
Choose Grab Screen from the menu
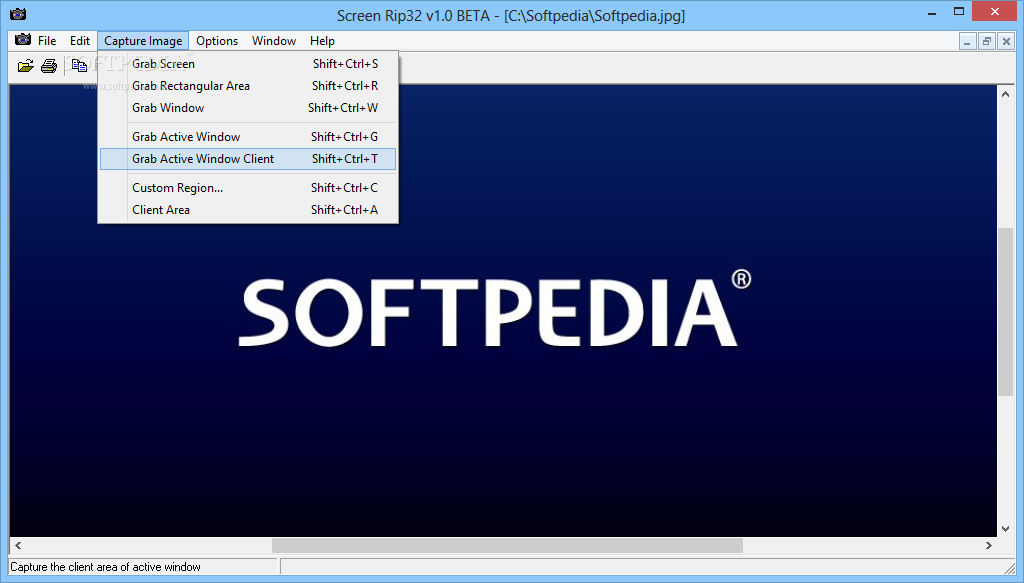pos(248,63)
